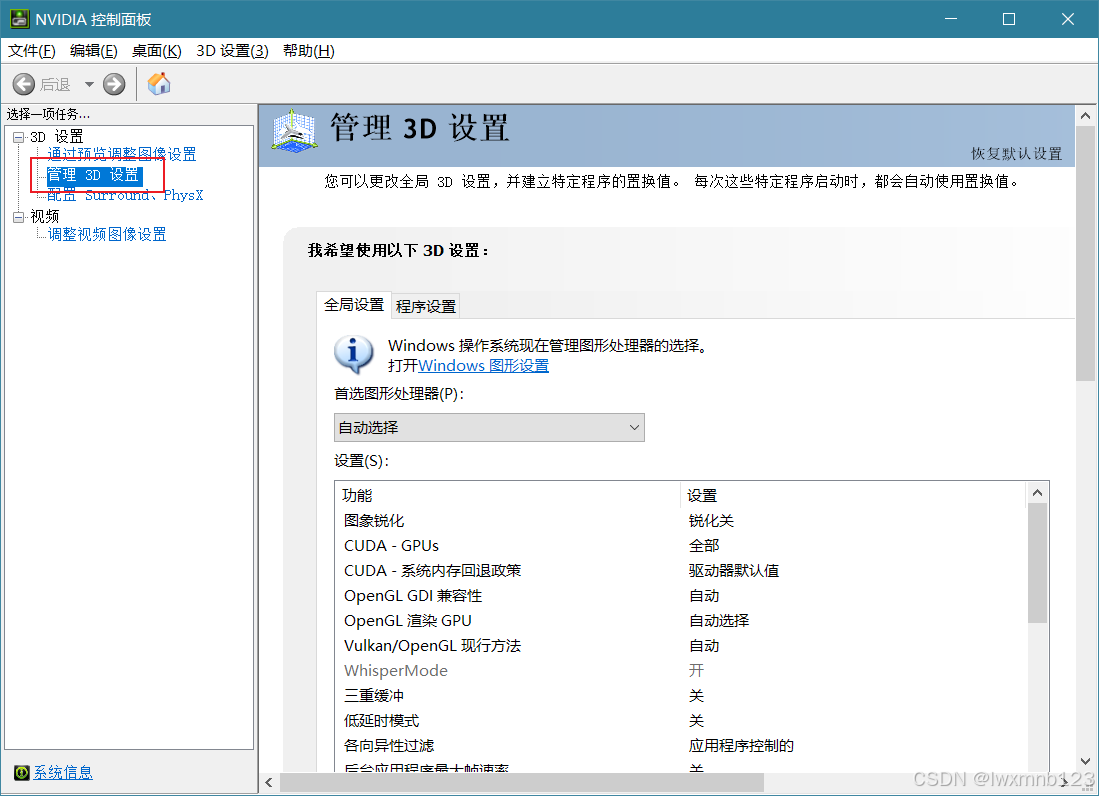This screenshot has width=1099, height=796.
Task: Click the main pane vertical scrollbar thumb
Action: (1086, 254)
